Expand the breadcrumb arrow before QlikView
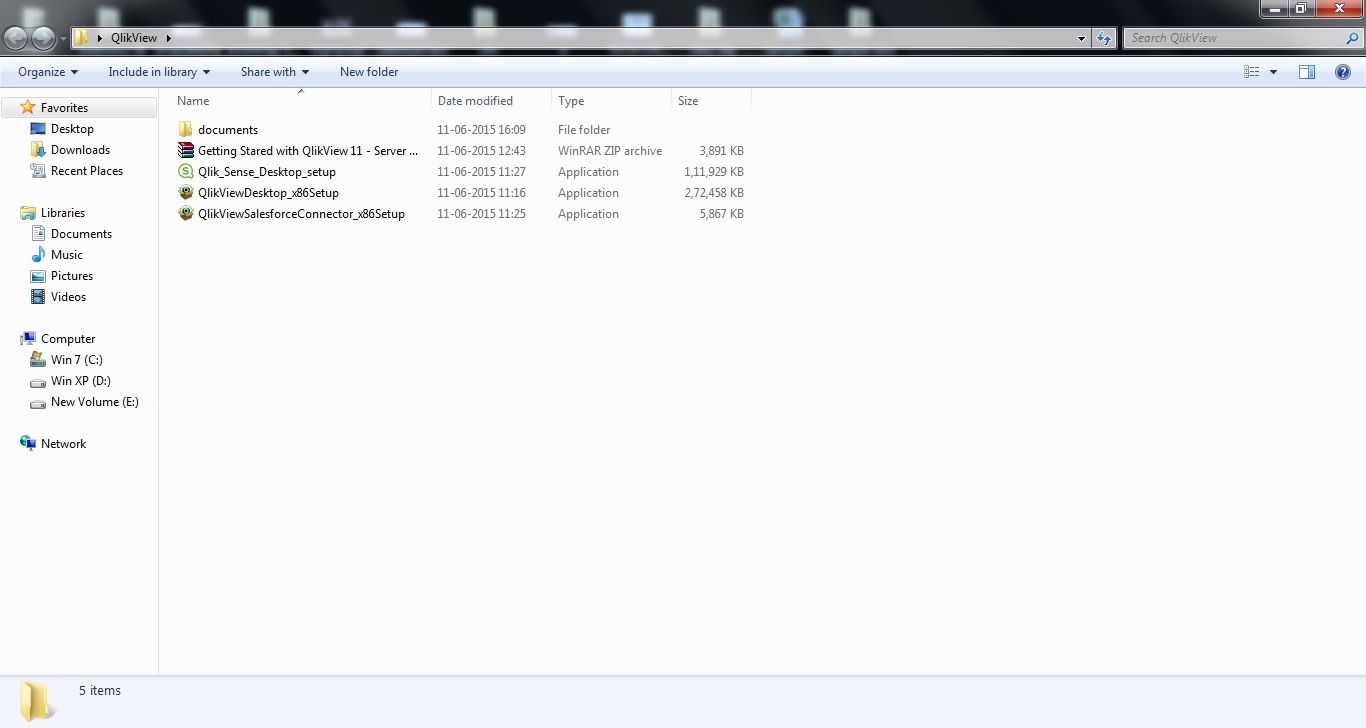The image size is (1366, 728). 100,38
